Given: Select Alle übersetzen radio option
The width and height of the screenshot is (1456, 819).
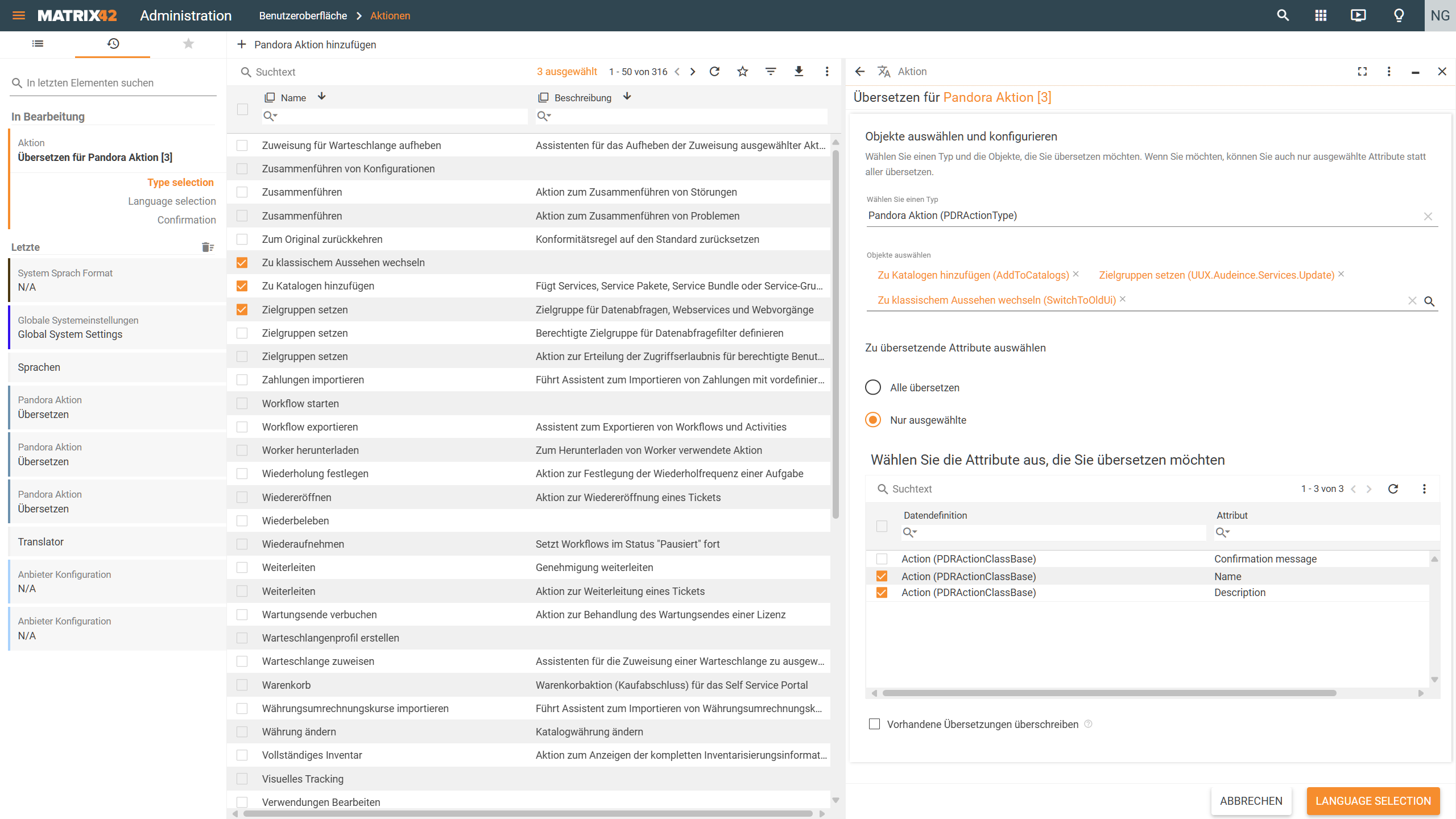Looking at the screenshot, I should pos(872,387).
